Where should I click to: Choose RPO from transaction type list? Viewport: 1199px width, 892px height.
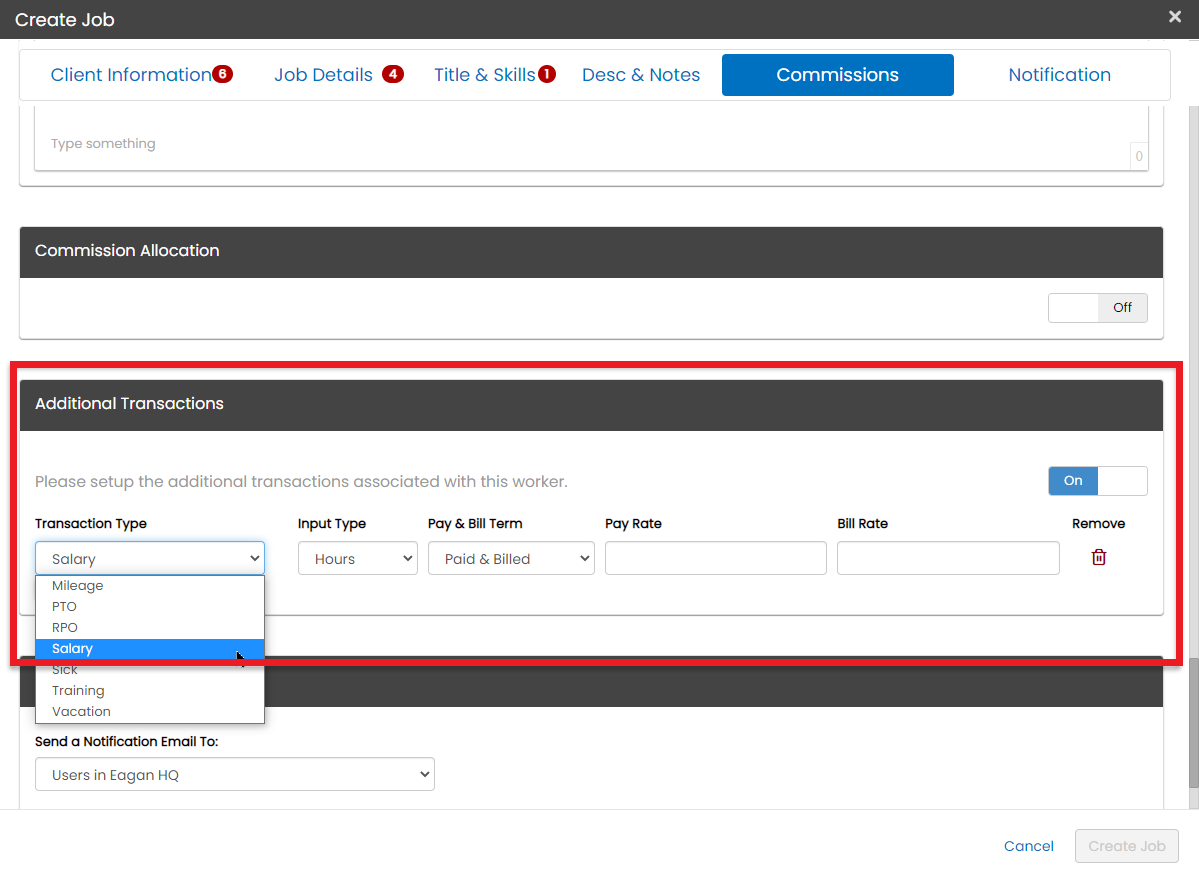click(x=150, y=628)
